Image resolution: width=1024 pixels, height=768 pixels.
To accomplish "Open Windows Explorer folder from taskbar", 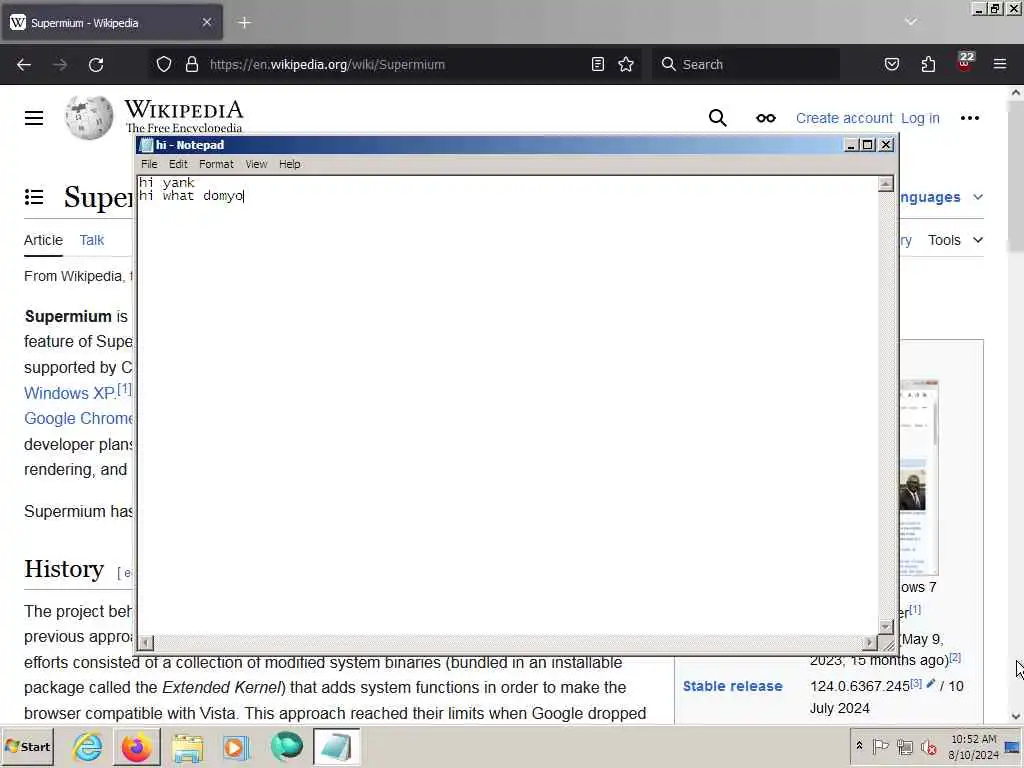I will pos(187,748).
